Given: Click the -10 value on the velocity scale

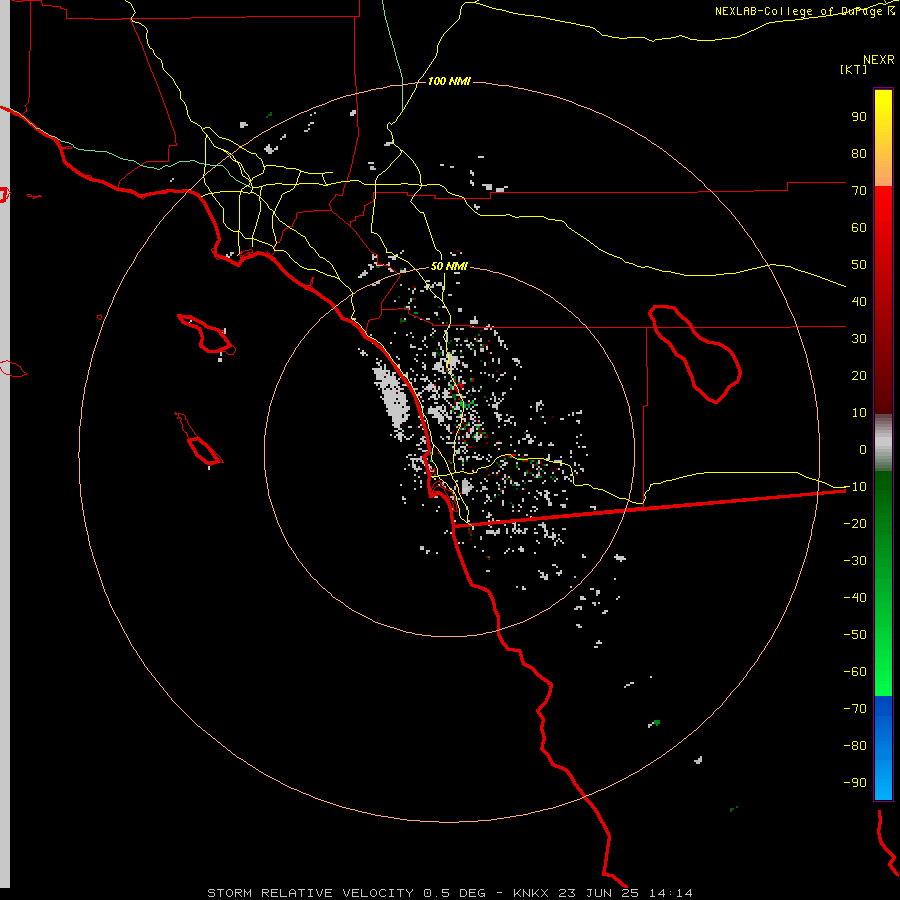Looking at the screenshot, I should point(855,487).
